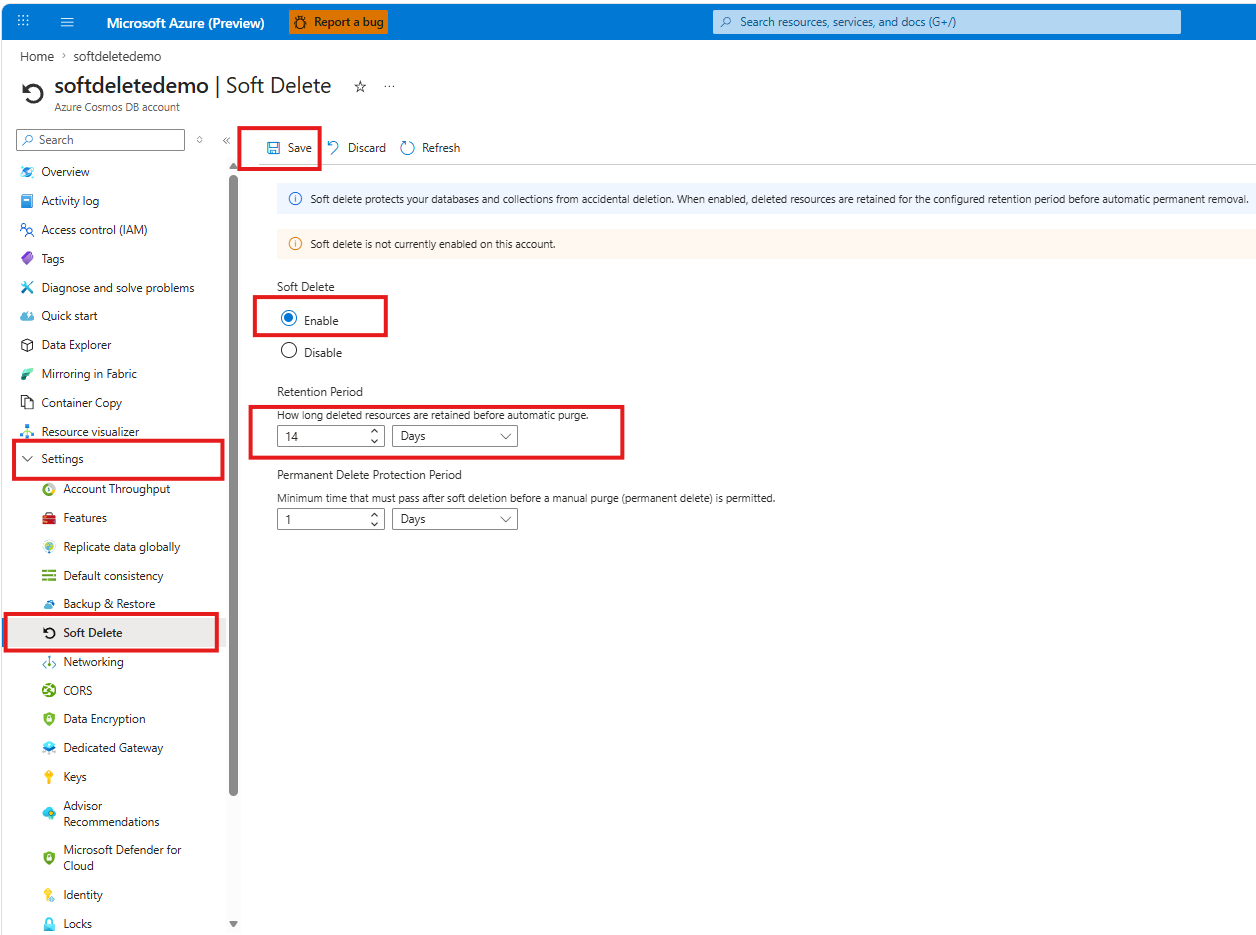Image resolution: width=1256 pixels, height=935 pixels.
Task: Select the Enable radio button
Action: point(289,319)
